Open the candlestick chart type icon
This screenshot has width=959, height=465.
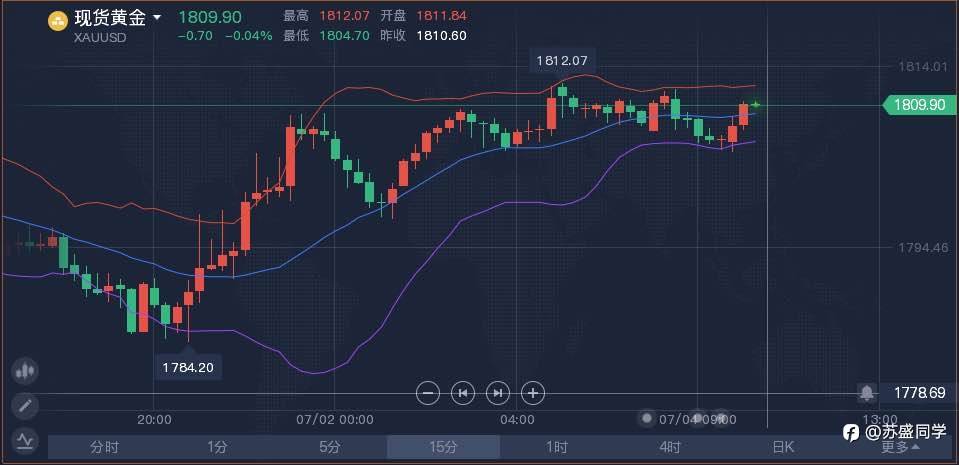pyautogui.click(x=25, y=371)
